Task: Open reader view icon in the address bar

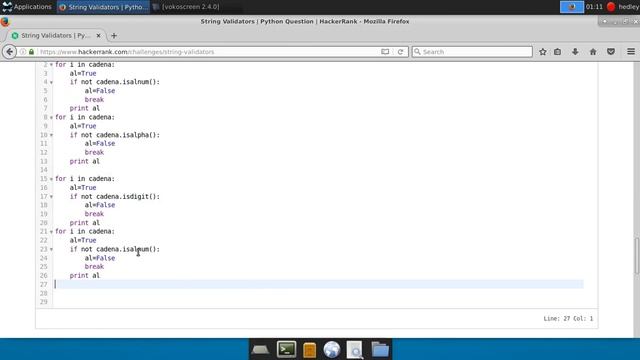Action: tap(385, 52)
